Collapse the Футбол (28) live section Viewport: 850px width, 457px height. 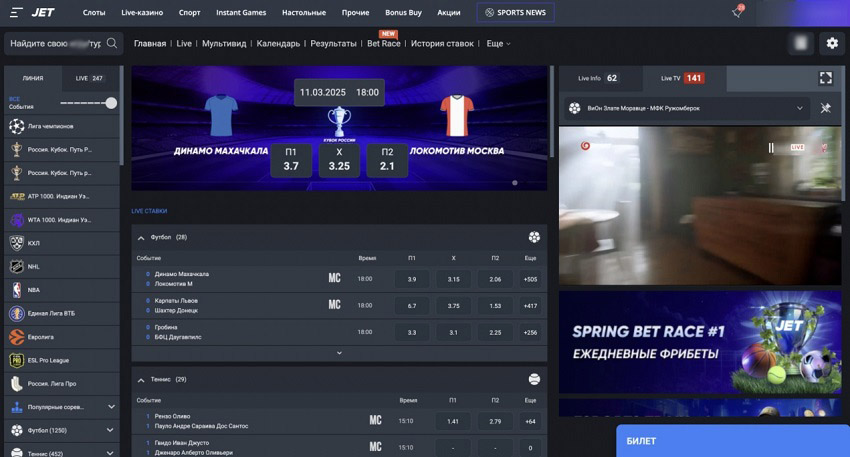click(x=141, y=237)
